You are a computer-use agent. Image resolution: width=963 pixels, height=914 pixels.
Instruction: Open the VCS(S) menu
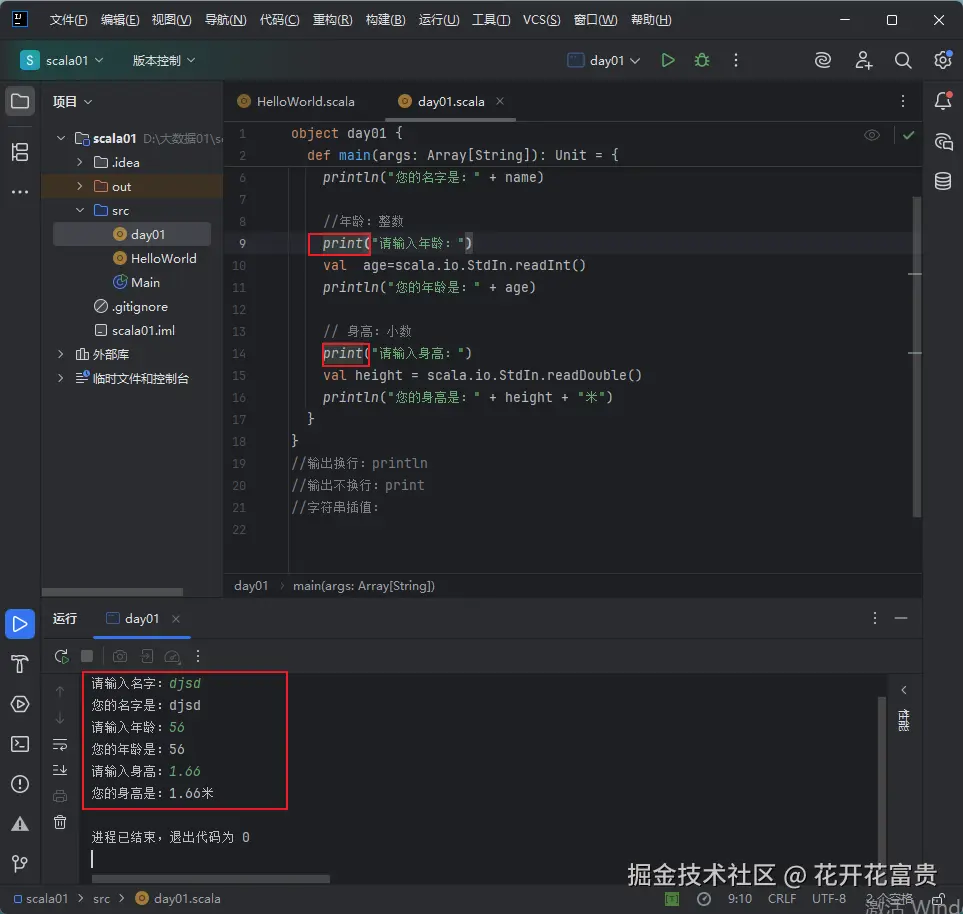tap(541, 20)
